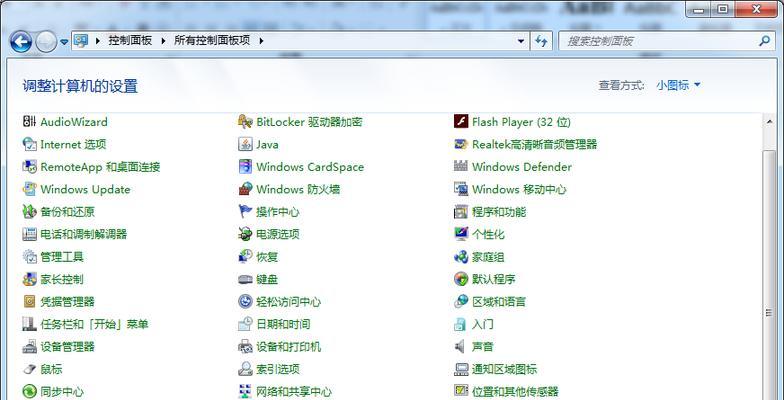The height and width of the screenshot is (400, 784).
Task: Open 任务栏和「开始」菜单 link
Action: [94, 324]
